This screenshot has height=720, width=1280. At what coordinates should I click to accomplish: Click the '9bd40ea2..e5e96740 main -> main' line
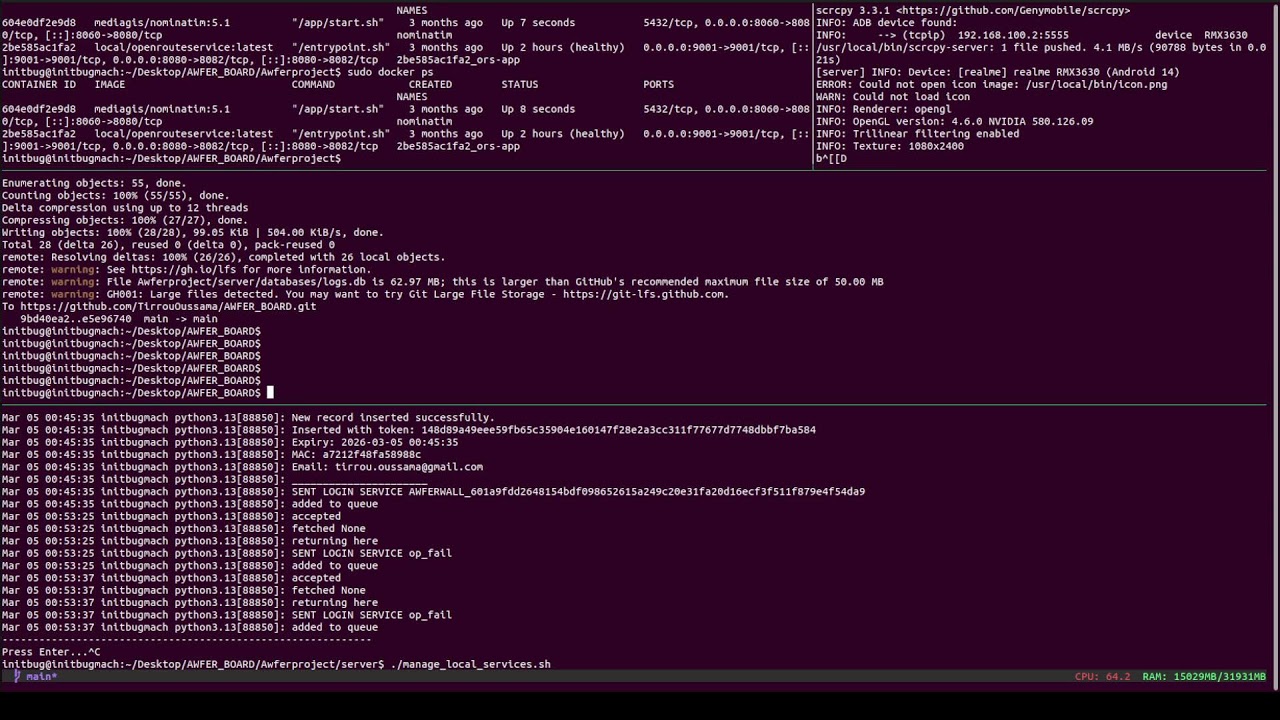coord(119,319)
